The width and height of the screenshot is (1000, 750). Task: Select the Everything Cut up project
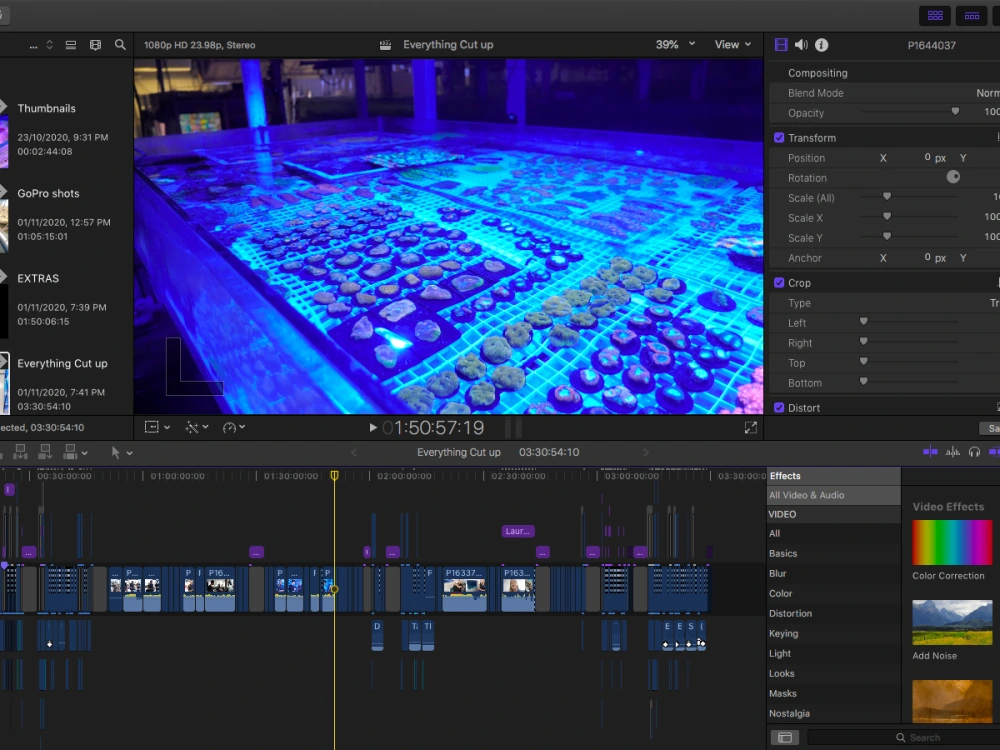(62, 364)
